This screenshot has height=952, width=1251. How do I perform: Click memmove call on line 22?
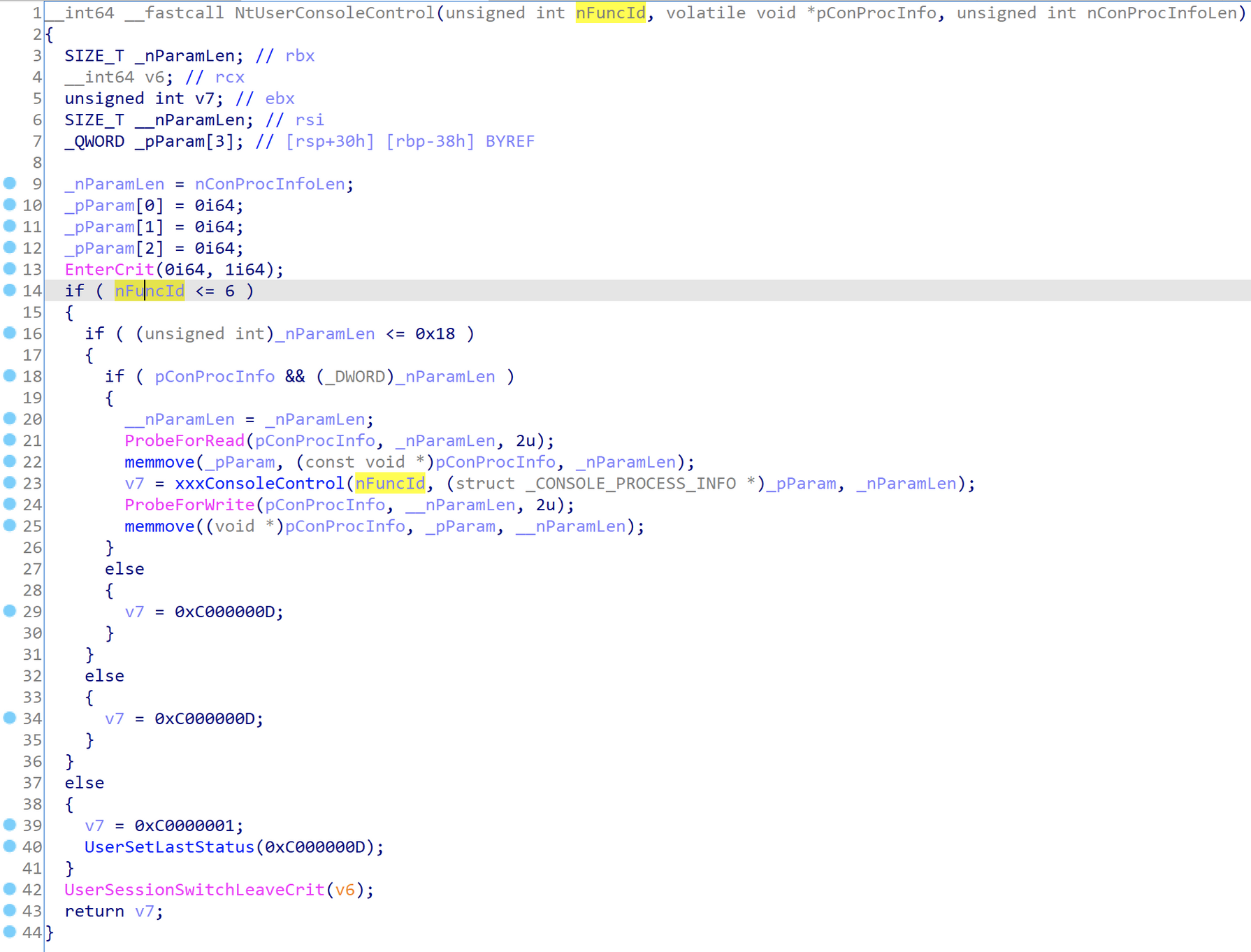pos(159,462)
